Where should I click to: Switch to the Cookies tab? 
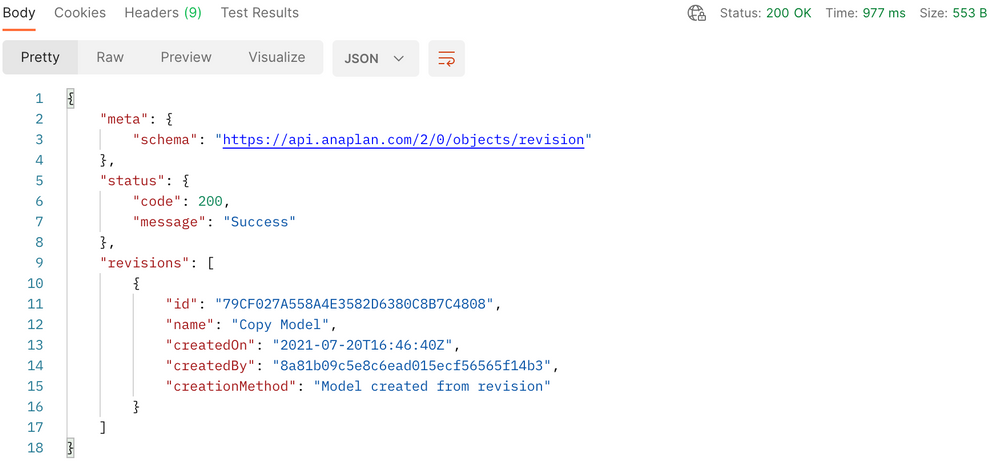click(80, 13)
